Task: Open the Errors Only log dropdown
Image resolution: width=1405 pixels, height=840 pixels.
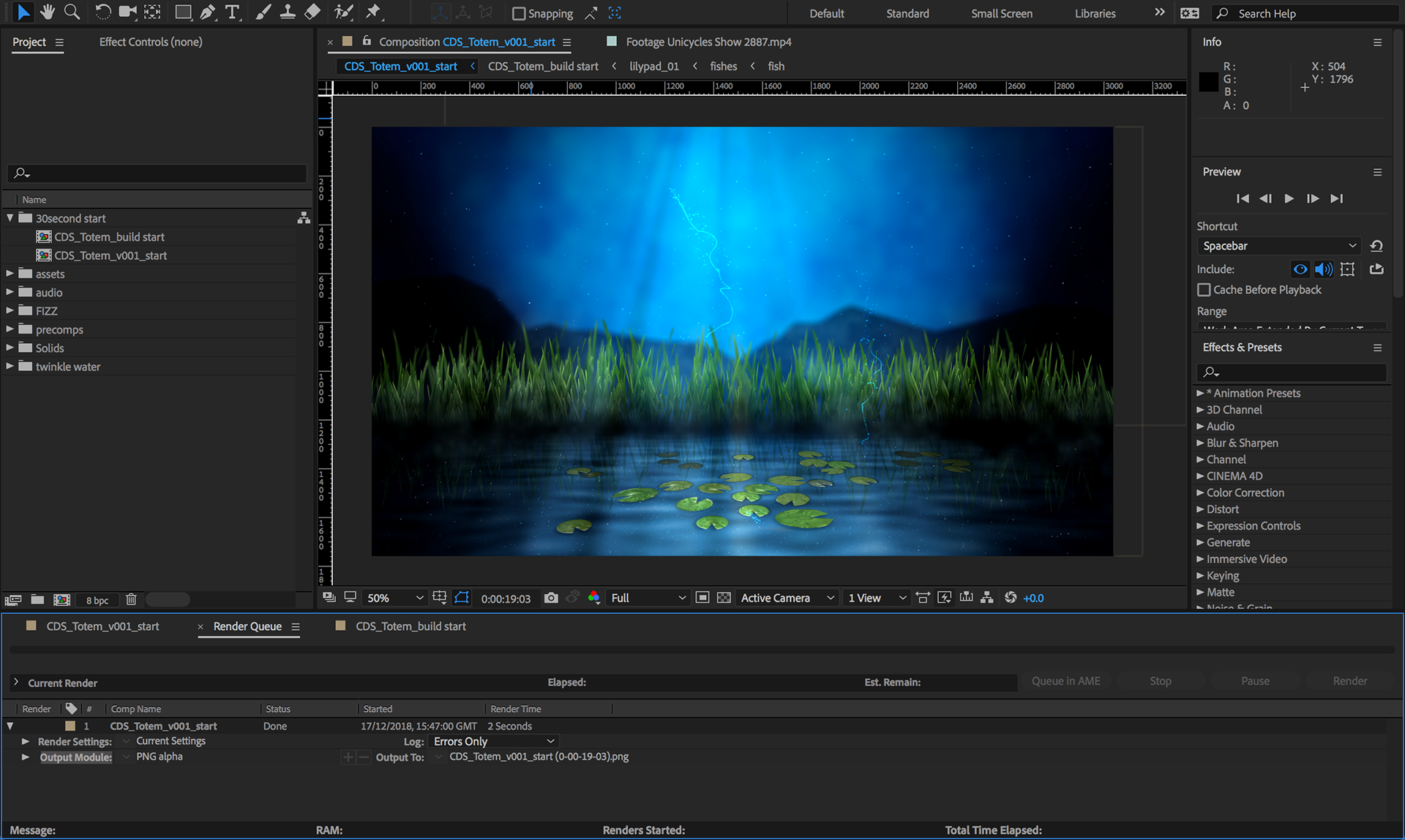Action: tap(494, 741)
